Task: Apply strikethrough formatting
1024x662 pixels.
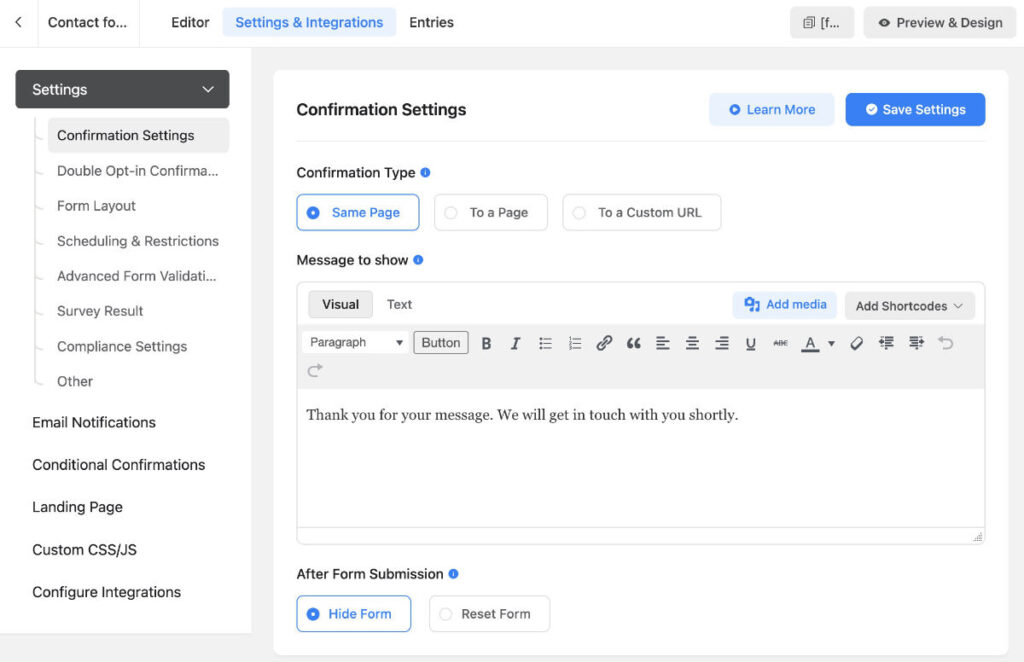Action: coord(781,342)
